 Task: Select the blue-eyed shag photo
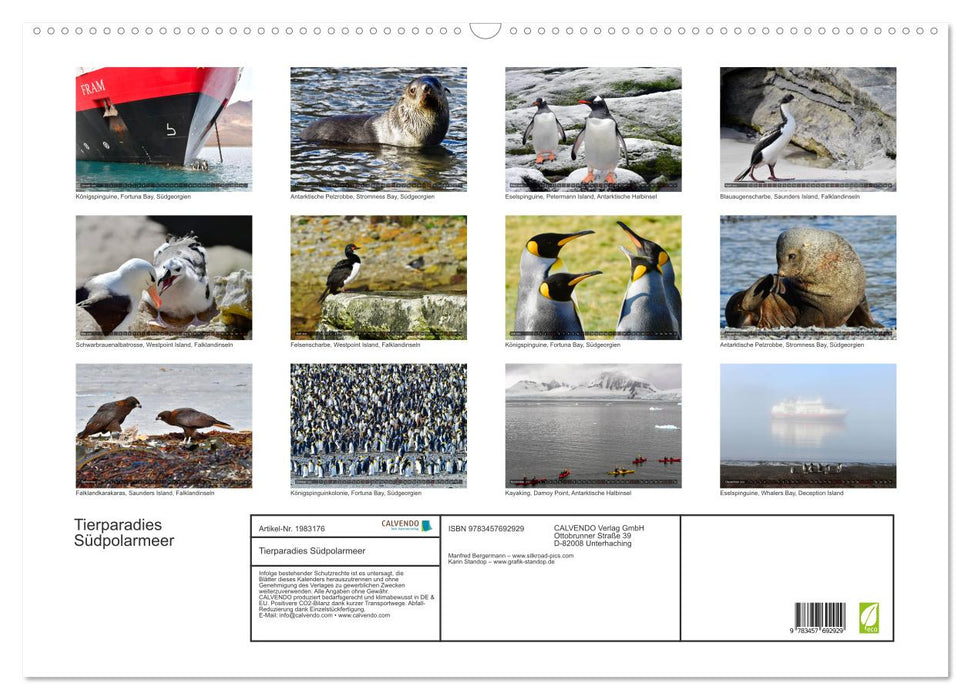click(x=808, y=129)
